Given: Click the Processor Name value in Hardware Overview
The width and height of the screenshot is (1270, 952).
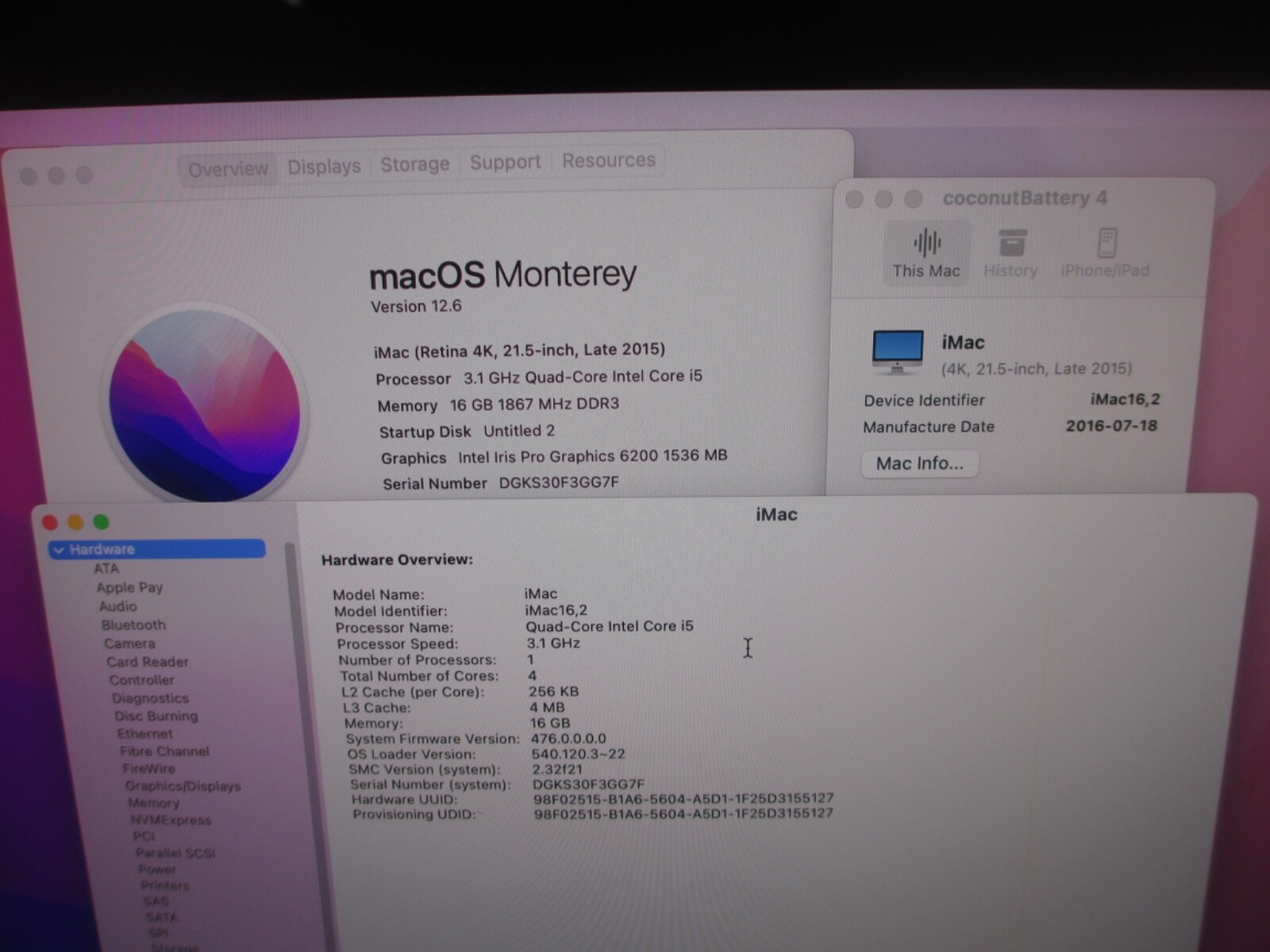Looking at the screenshot, I should (x=610, y=626).
